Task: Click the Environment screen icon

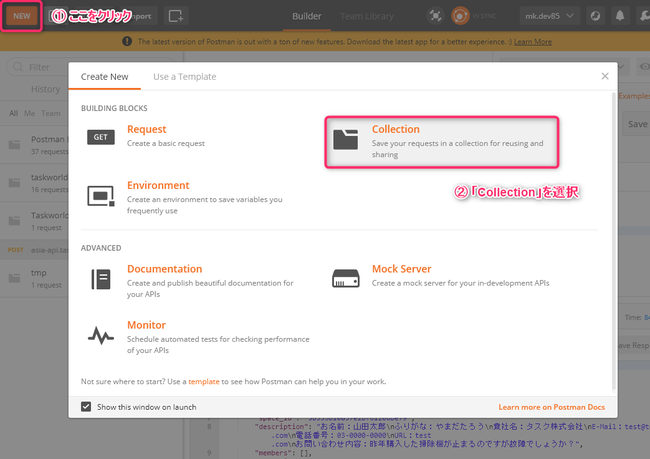Action: [101, 196]
